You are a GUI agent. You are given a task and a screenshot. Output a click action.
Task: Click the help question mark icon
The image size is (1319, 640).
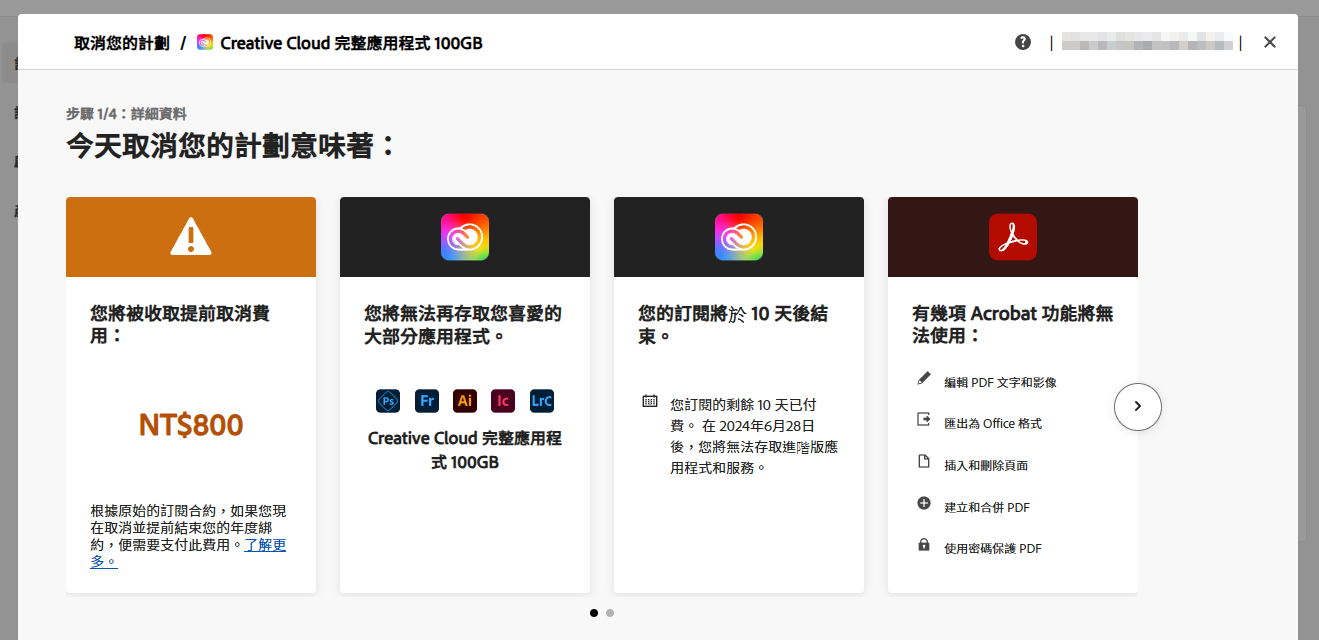(x=1022, y=42)
